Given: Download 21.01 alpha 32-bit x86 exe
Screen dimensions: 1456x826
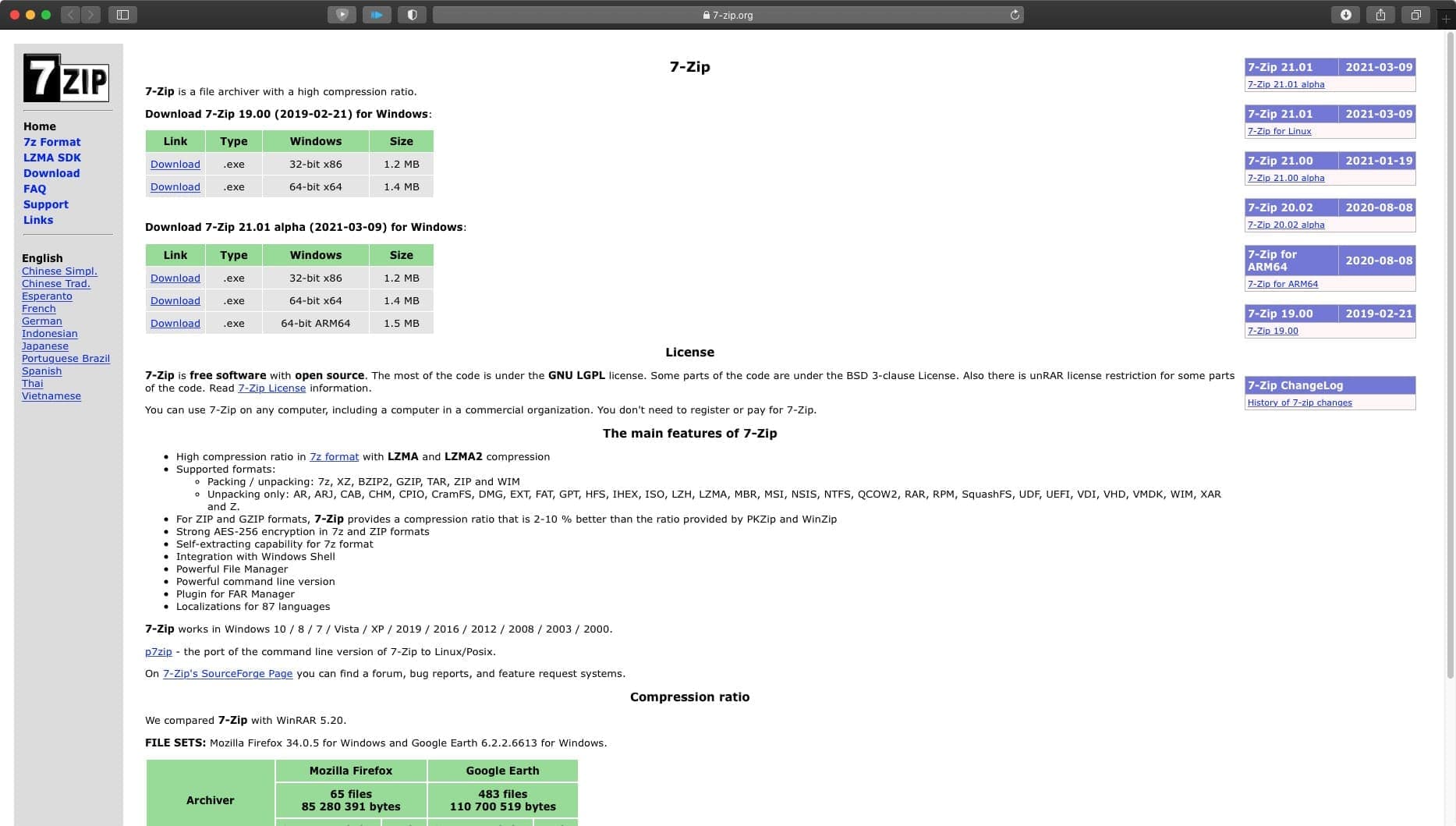Looking at the screenshot, I should click(x=175, y=278).
